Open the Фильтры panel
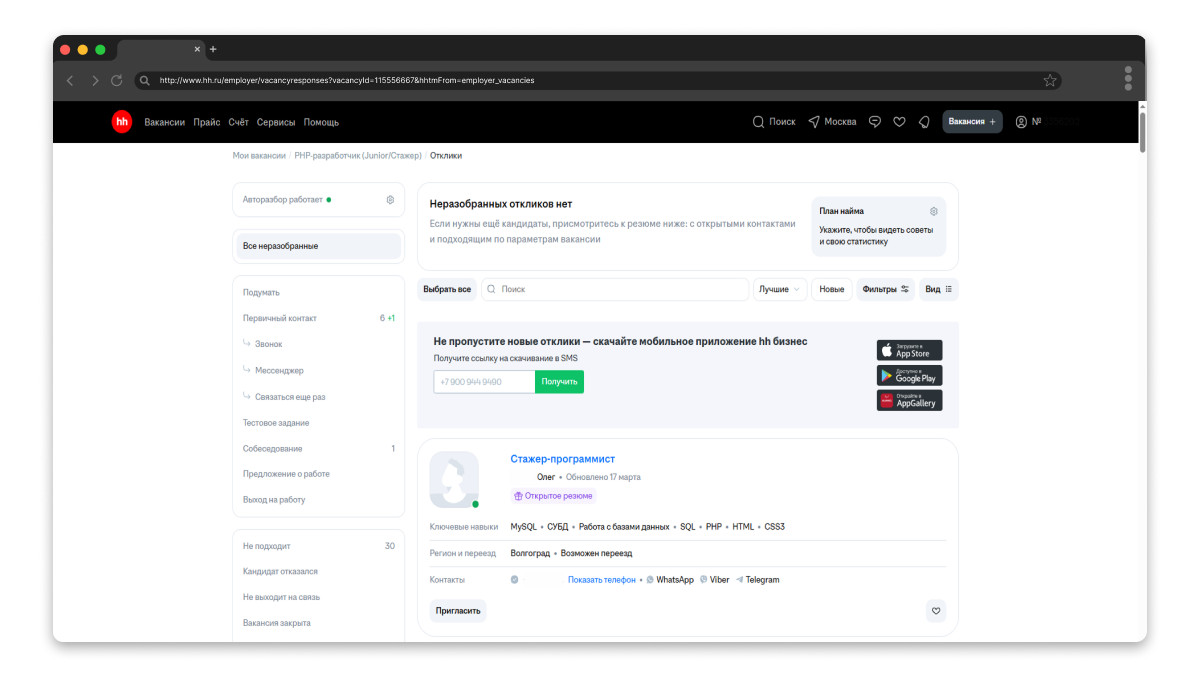Screen dimensions: 1200x680 pos(885,289)
